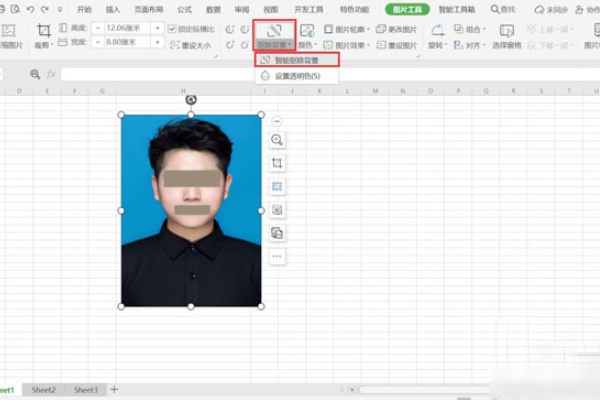This screenshot has width=600, height=400.
Task: Add a new sheet with plus button
Action: (114, 390)
